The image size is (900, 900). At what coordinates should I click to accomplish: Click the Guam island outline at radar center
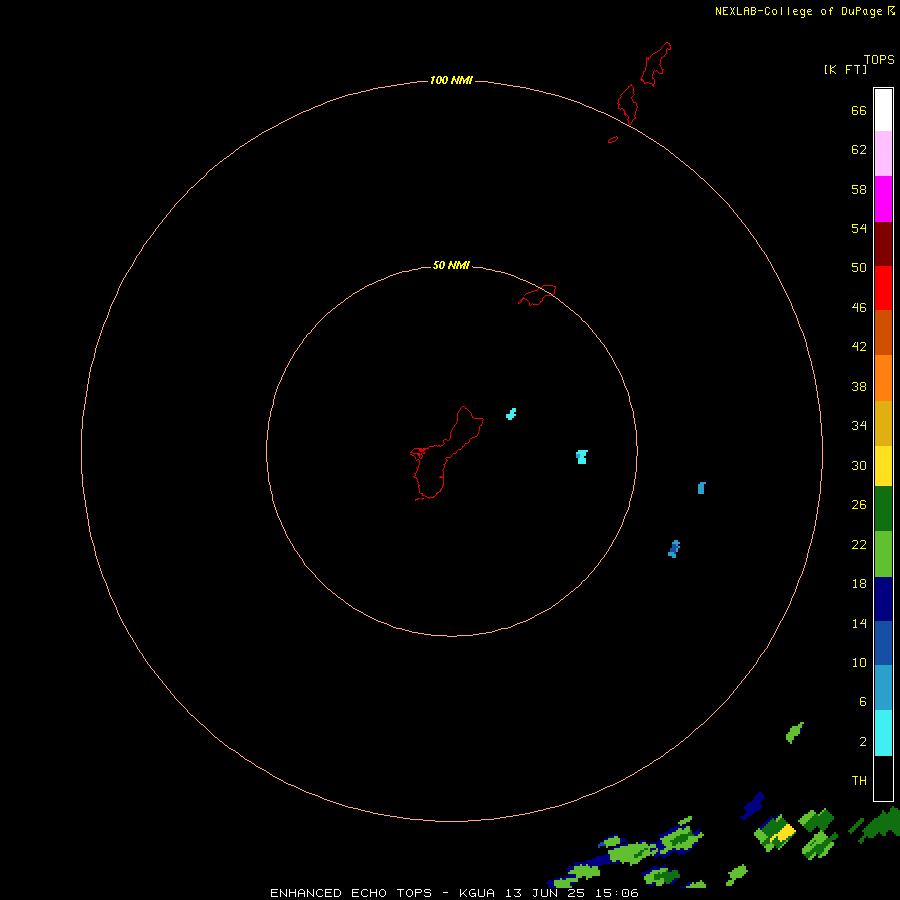tap(447, 453)
